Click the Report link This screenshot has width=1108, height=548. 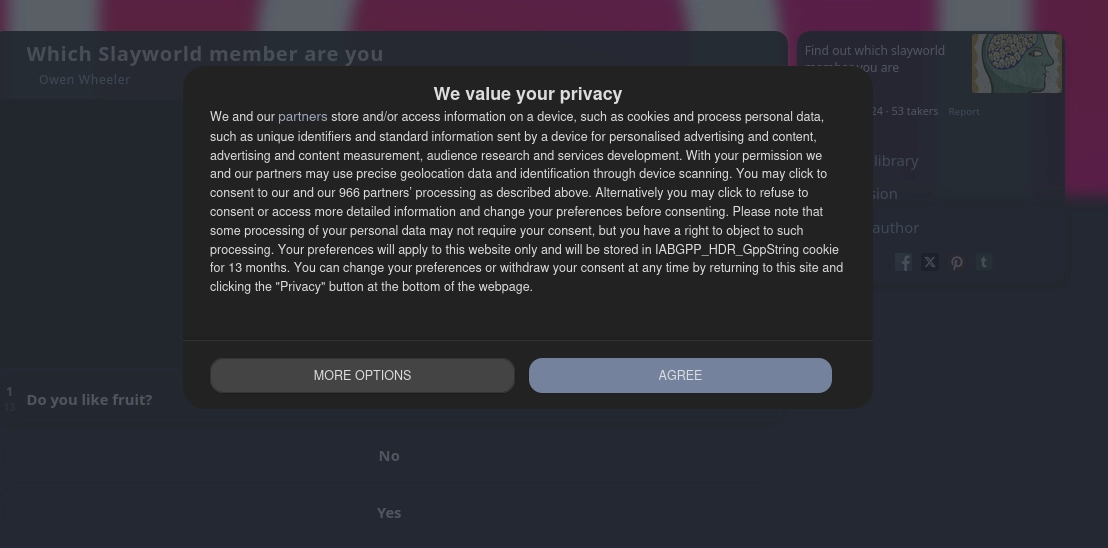click(964, 112)
